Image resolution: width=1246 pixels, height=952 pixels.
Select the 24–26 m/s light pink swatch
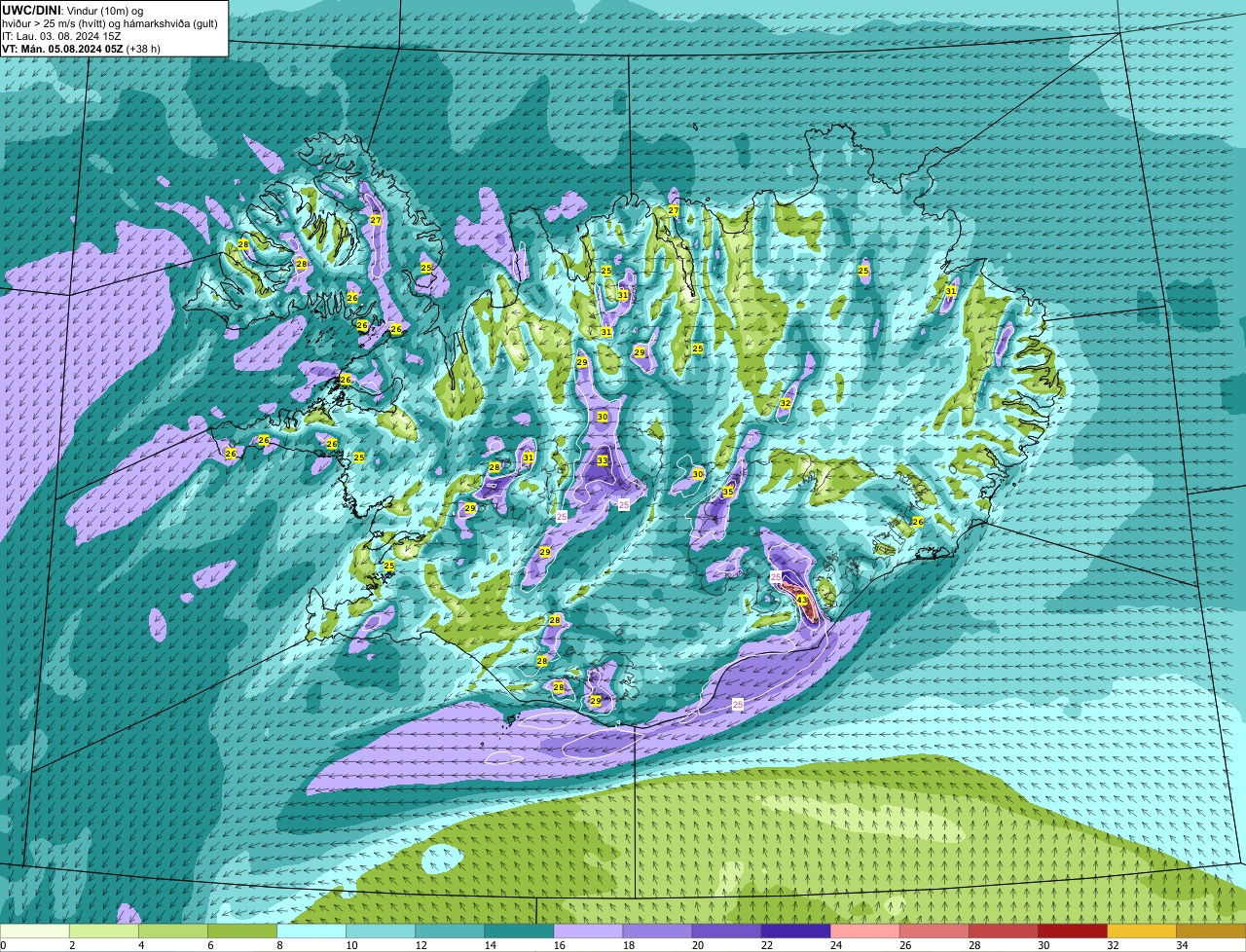click(x=864, y=931)
